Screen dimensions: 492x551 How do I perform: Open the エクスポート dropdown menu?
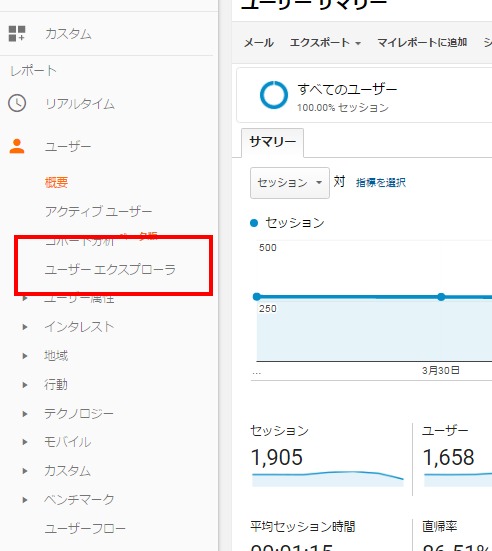point(325,43)
